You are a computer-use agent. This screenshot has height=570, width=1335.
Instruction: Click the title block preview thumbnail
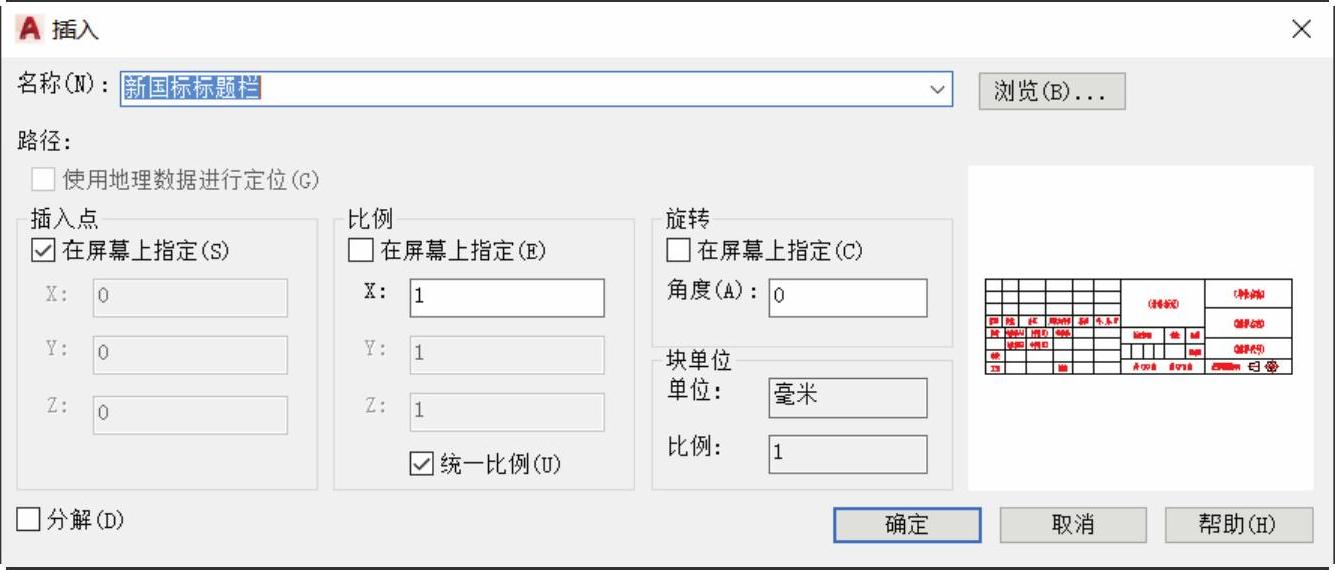[x=1139, y=327]
